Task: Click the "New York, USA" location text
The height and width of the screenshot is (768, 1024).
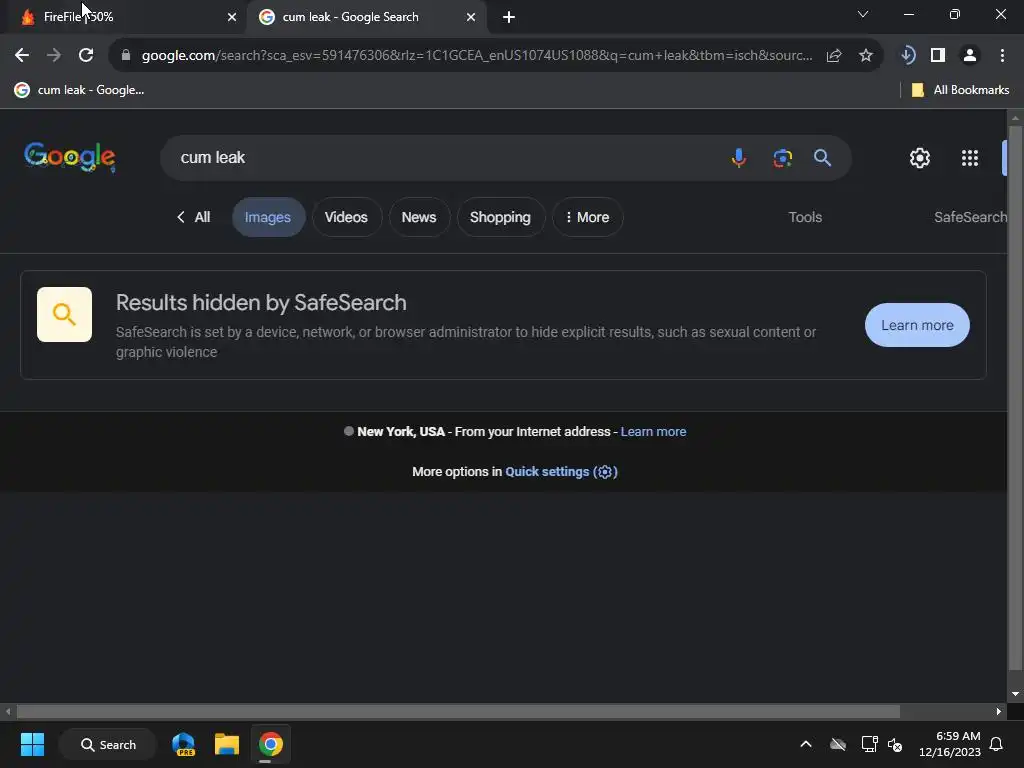Action: tap(401, 432)
